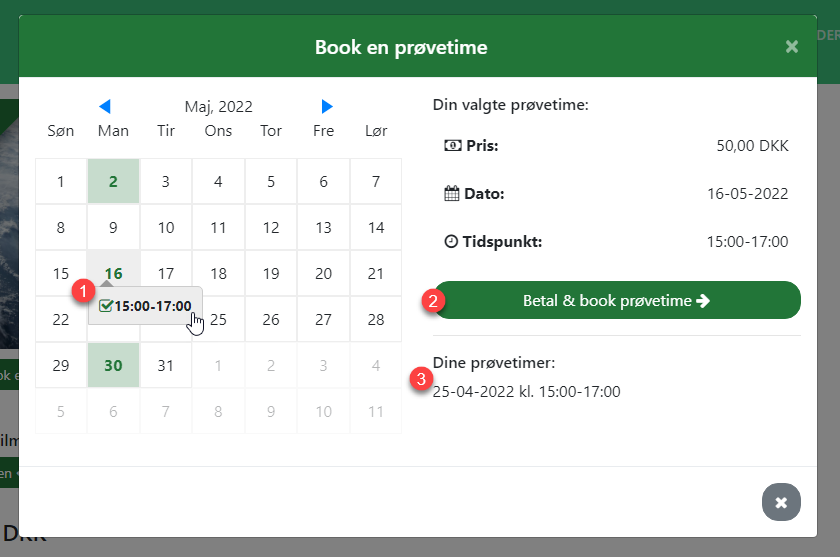Click the gray round close button
840x557 pixels.
pos(781,502)
